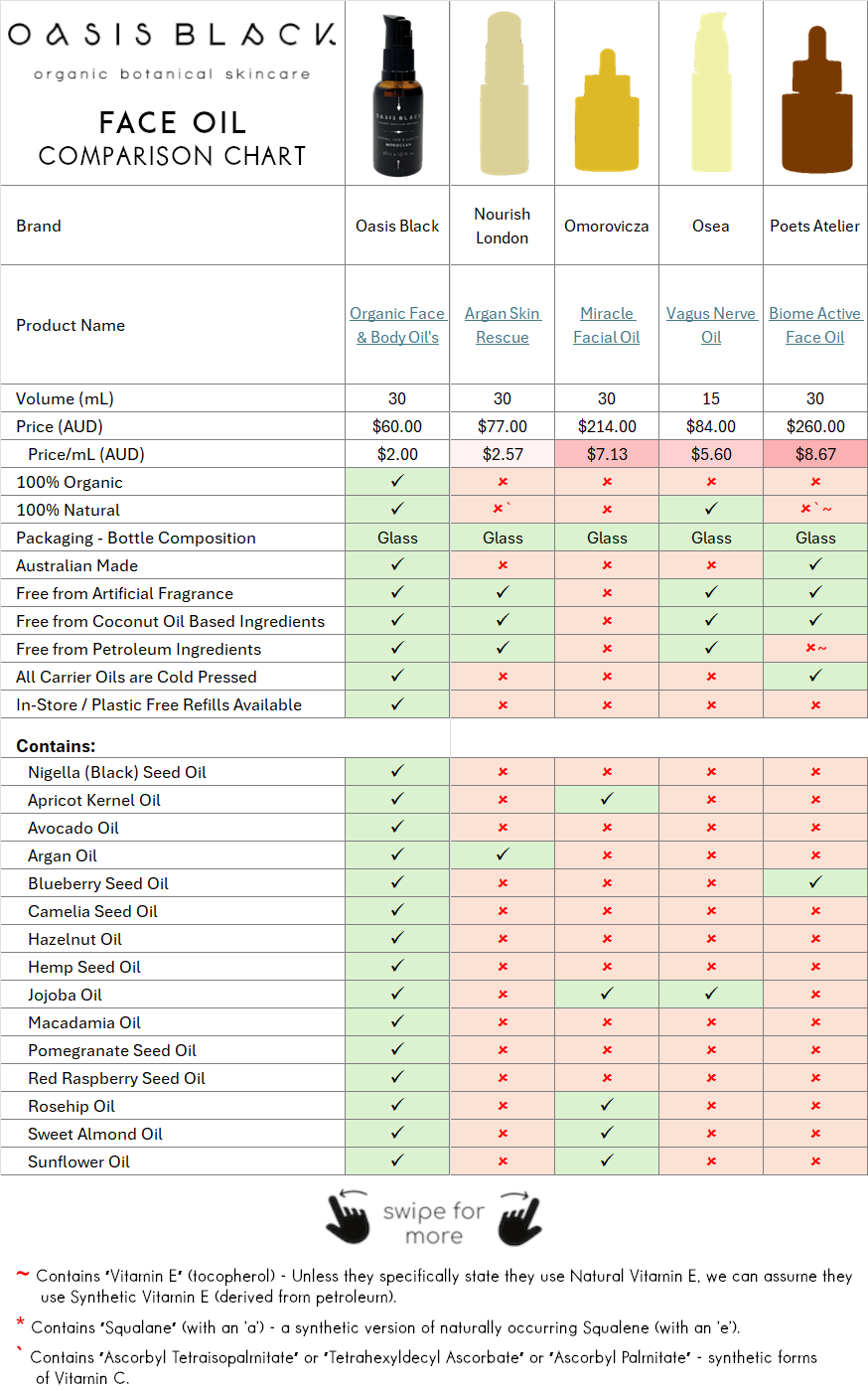Image resolution: width=868 pixels, height=1391 pixels.
Task: Click the Oasis Black Hemp Seed Oil checkmark
Action: (397, 966)
